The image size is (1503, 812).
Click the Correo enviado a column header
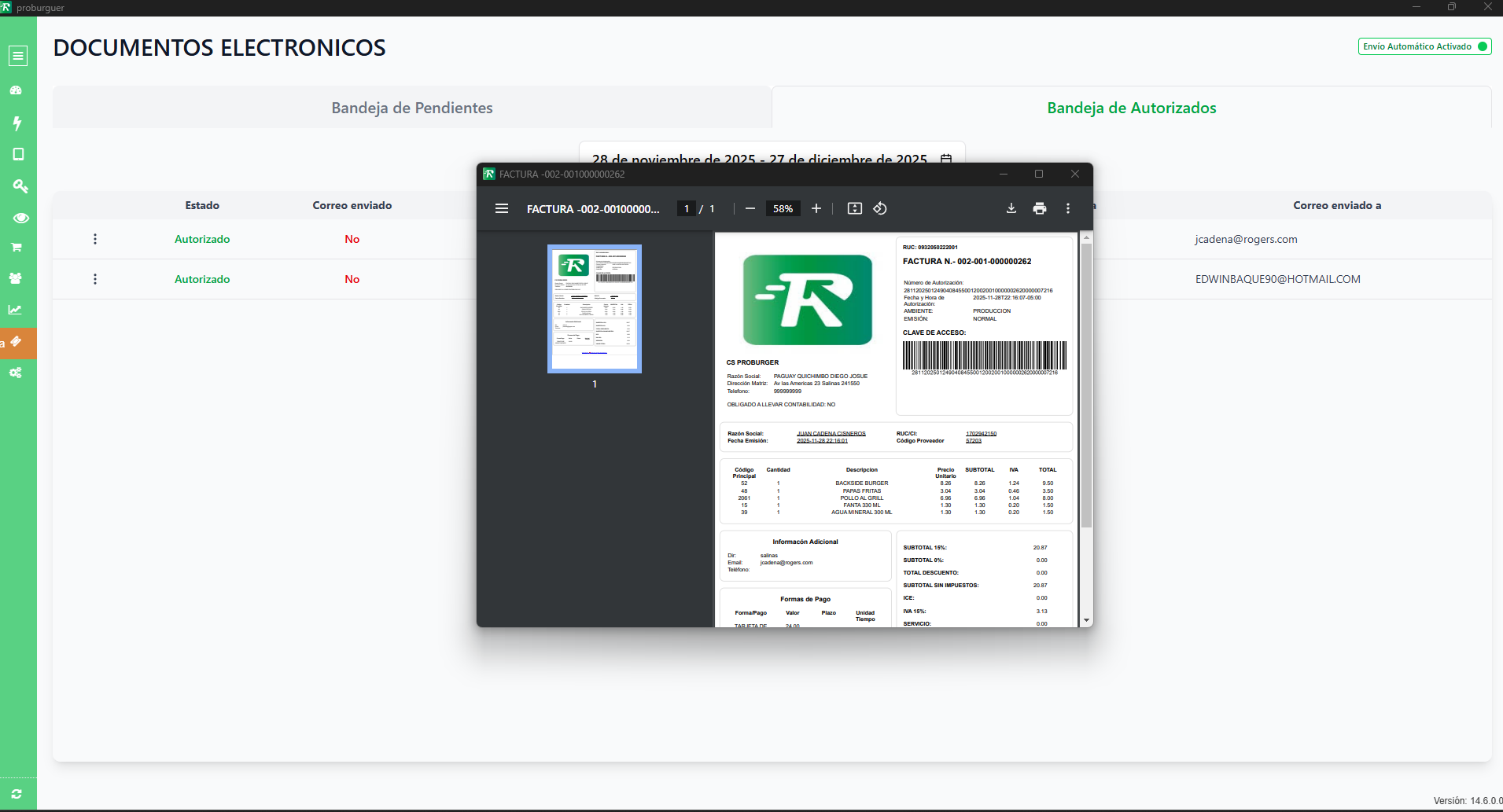(x=1337, y=205)
